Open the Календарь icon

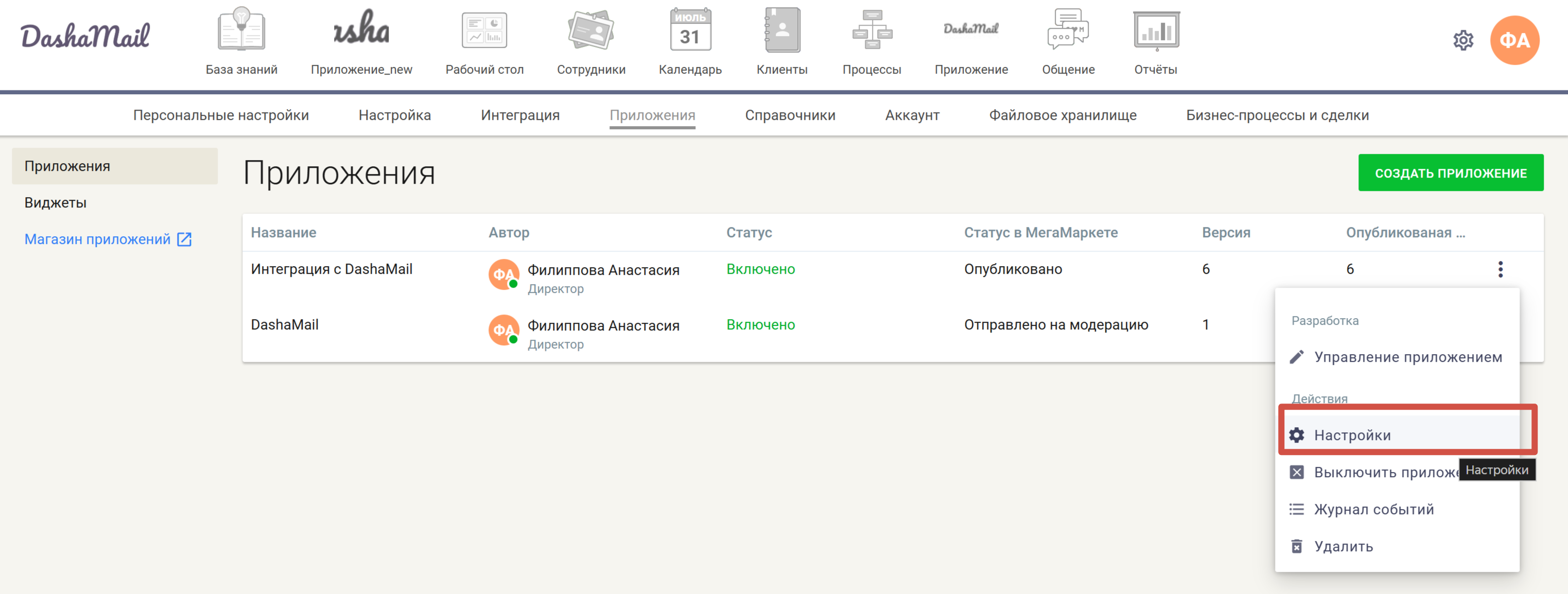point(690,29)
